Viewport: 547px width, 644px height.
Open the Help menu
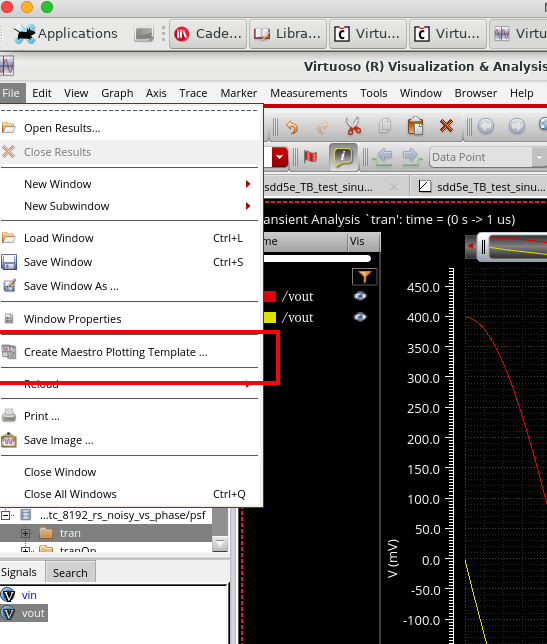[522, 93]
